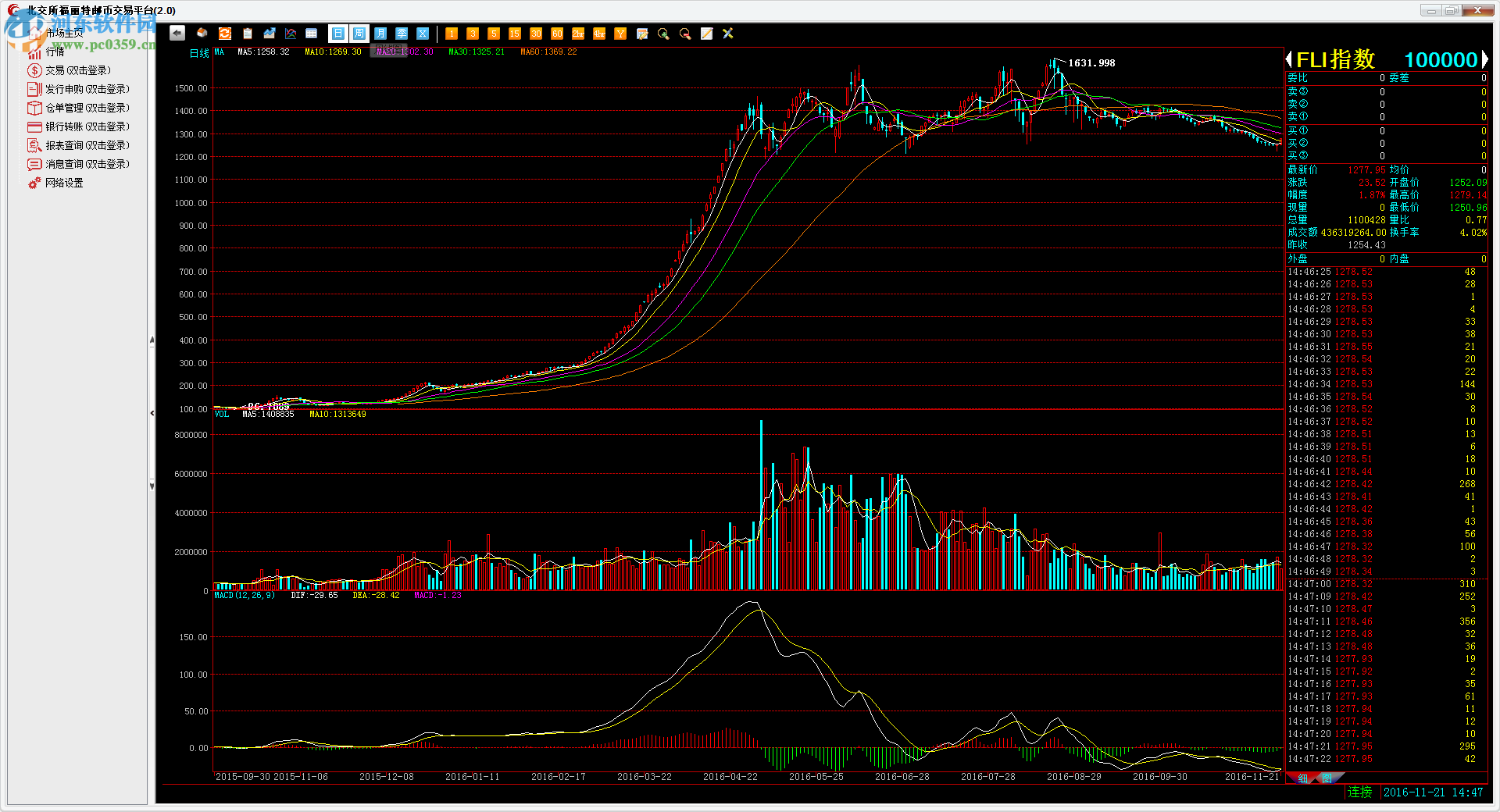Switch to the 细 detail tab
Image resolution: width=1500 pixels, height=812 pixels.
pos(1302,778)
